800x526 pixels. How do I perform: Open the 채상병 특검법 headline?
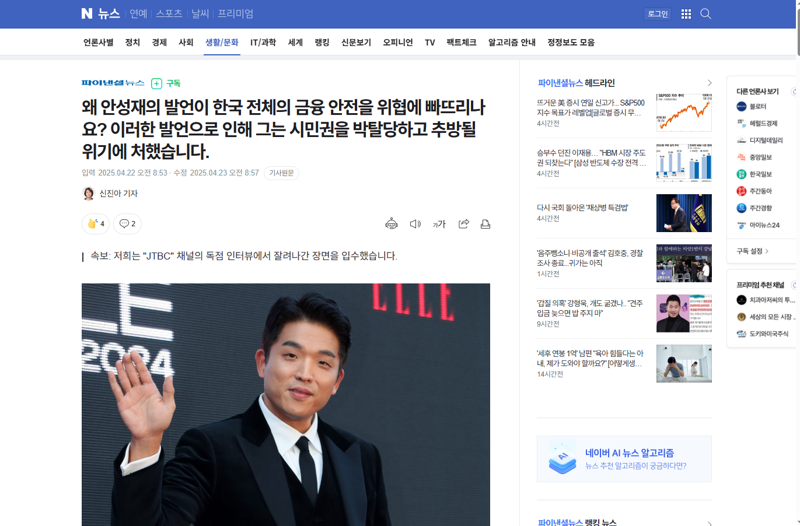tap(582, 208)
